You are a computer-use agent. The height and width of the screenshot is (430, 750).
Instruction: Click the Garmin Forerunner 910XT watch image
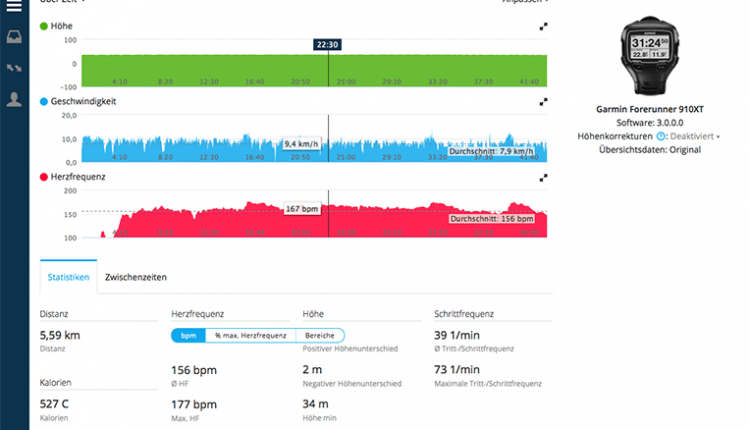point(650,55)
